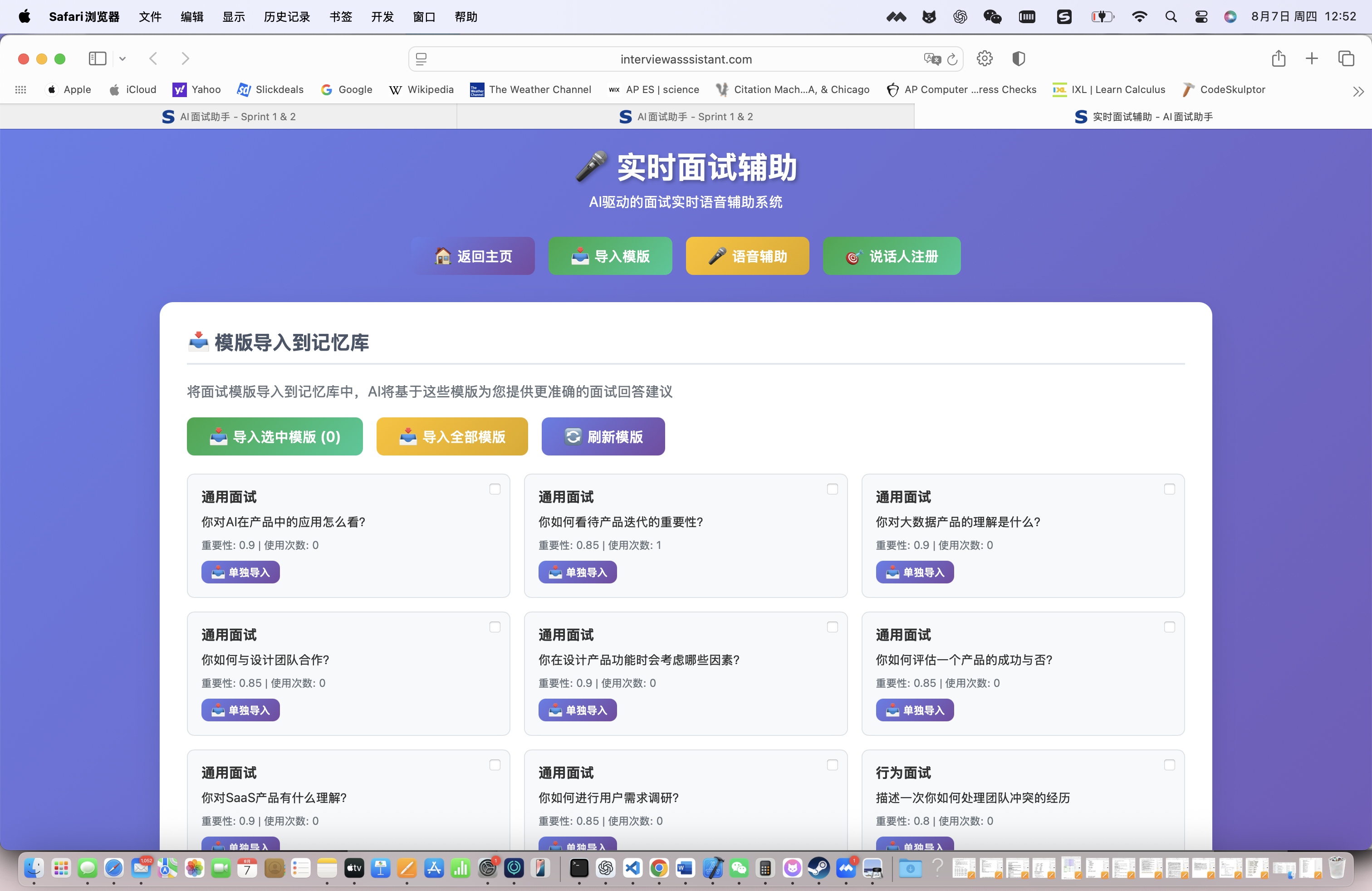Open the sidebar tab group dropdown arrow
The image size is (1372, 891).
pos(122,59)
